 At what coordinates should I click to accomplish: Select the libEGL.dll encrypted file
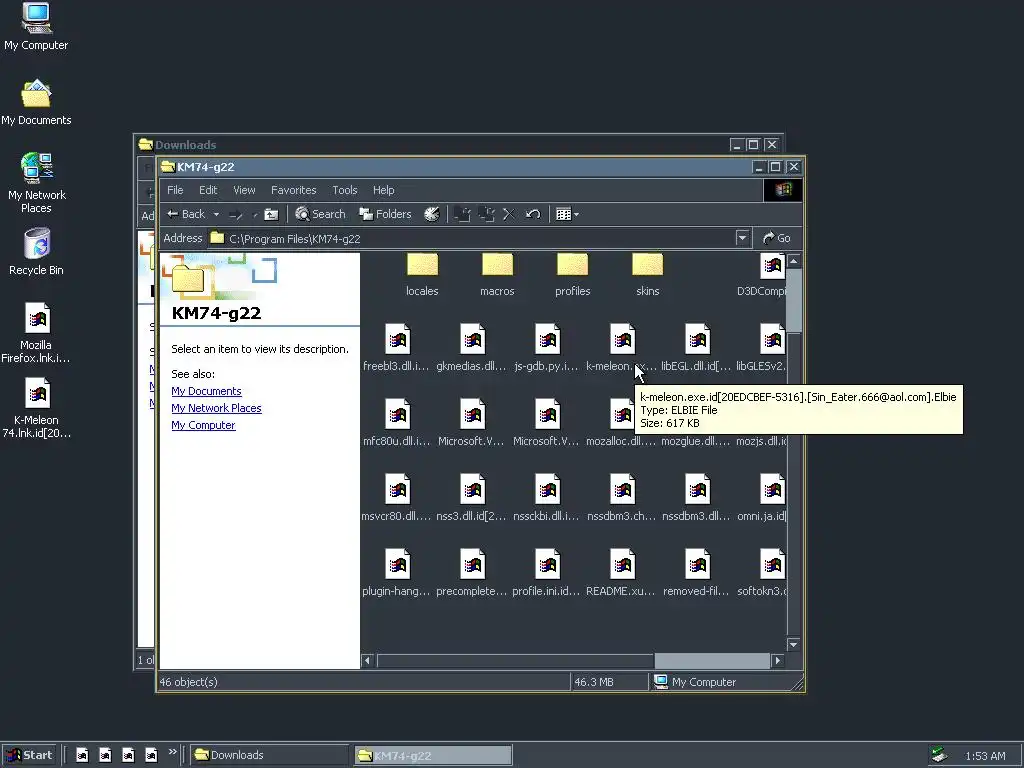pos(696,347)
